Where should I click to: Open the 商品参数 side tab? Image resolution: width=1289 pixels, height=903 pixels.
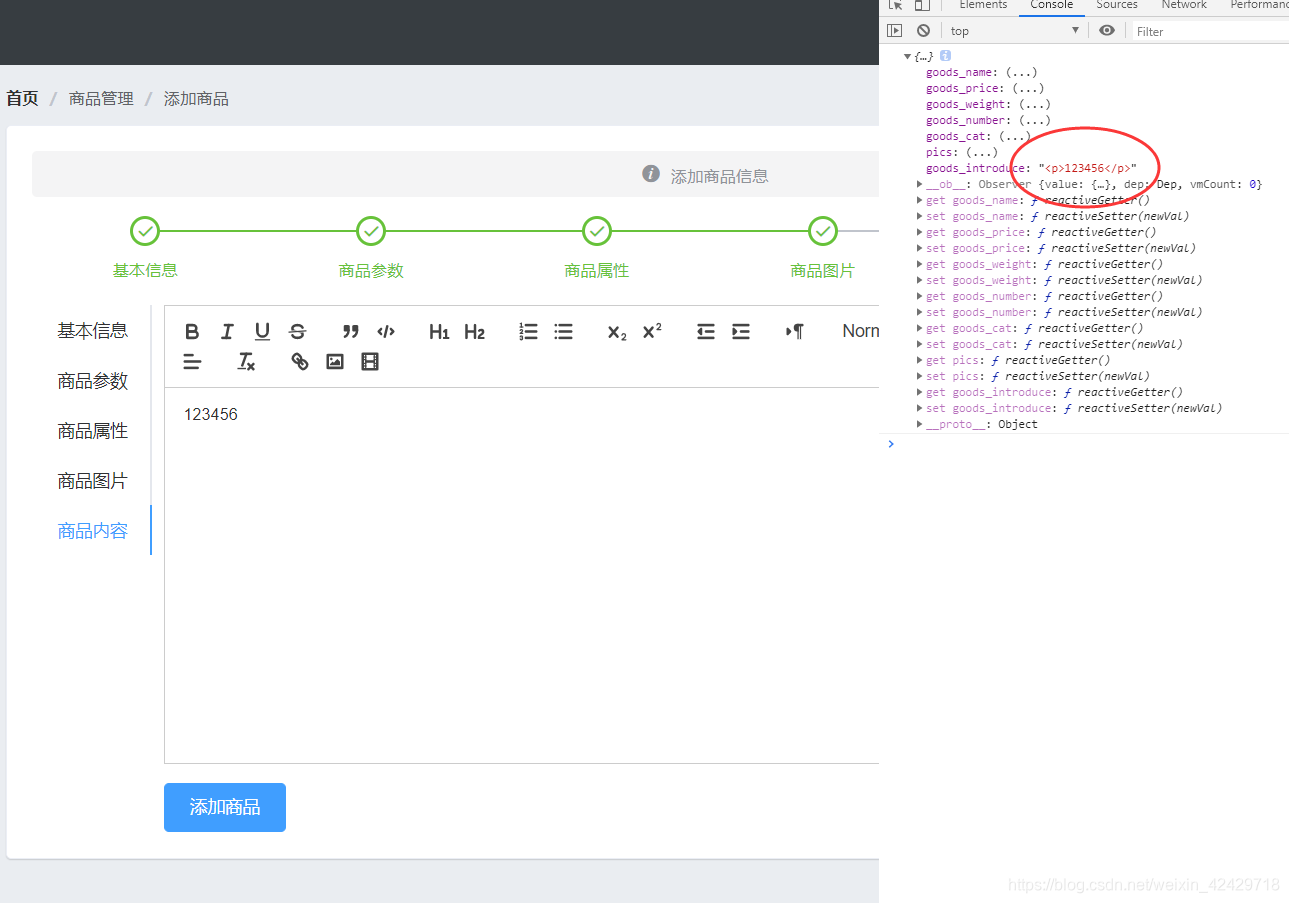[x=92, y=381]
